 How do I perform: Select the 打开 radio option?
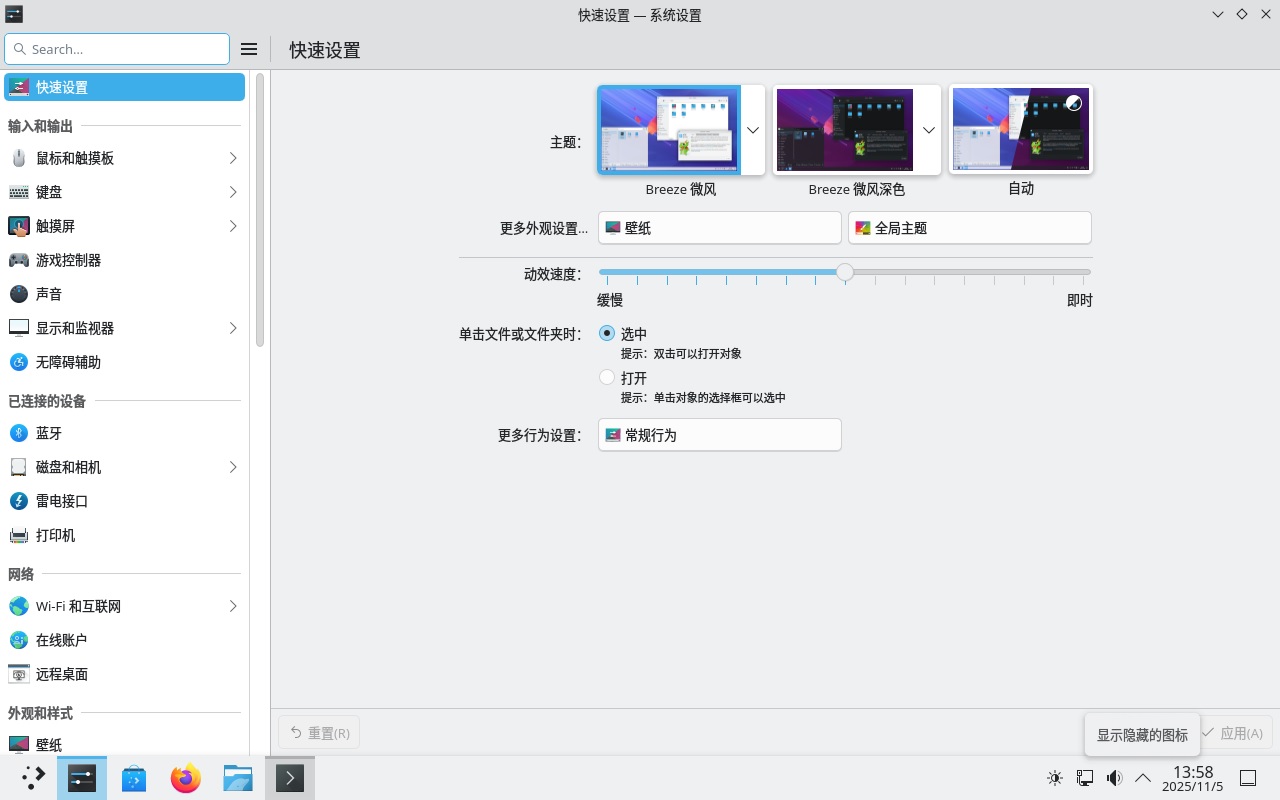point(607,377)
